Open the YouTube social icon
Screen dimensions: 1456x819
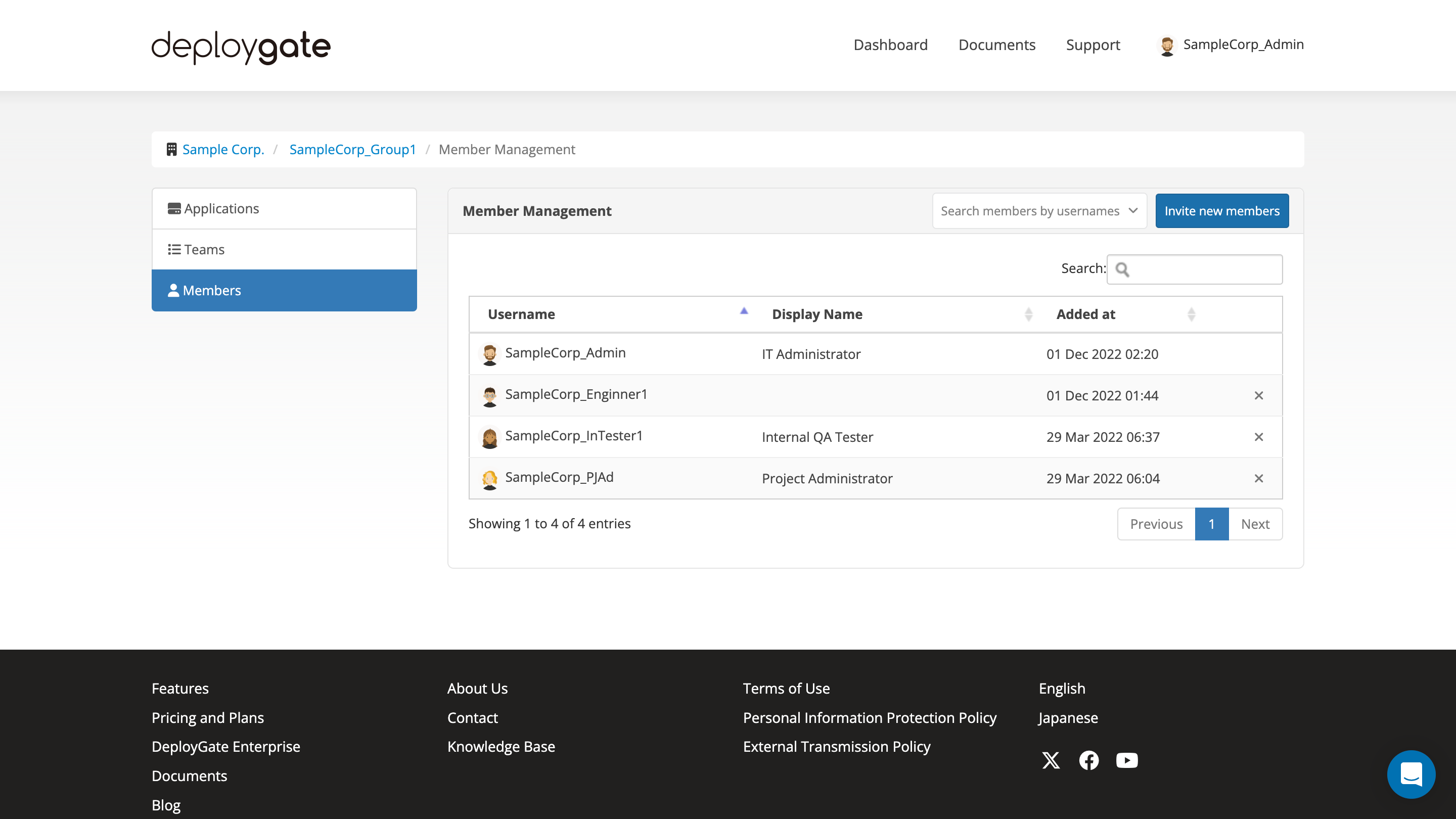1126,760
